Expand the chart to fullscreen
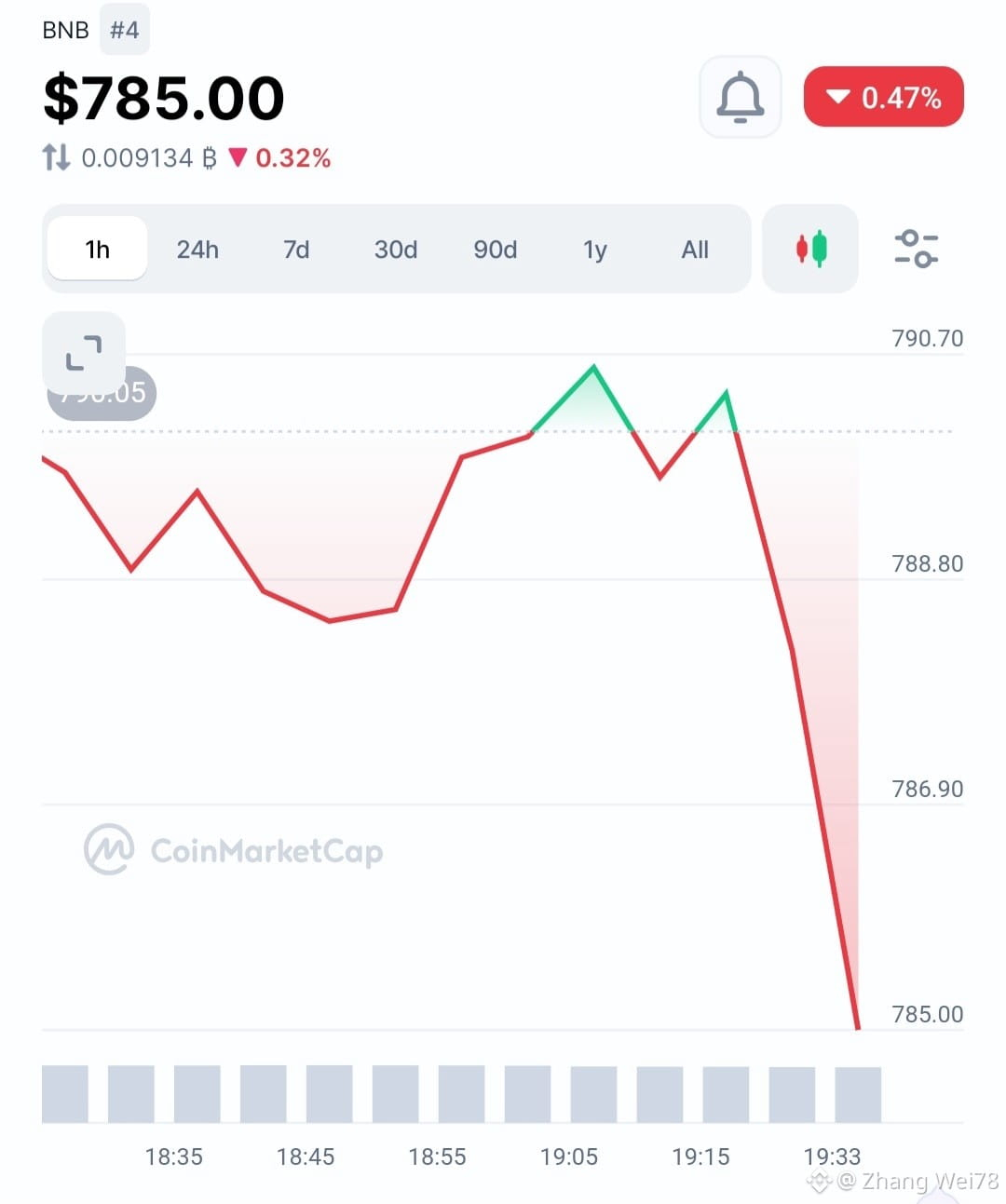 pyautogui.click(x=84, y=353)
